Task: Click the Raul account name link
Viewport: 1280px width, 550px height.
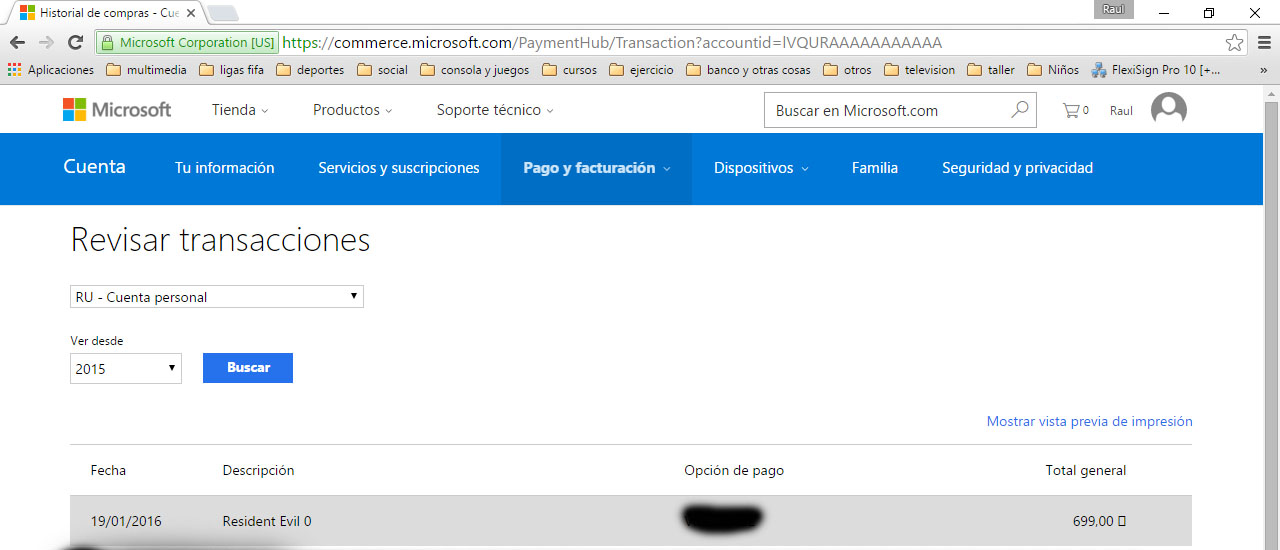Action: (x=1121, y=111)
